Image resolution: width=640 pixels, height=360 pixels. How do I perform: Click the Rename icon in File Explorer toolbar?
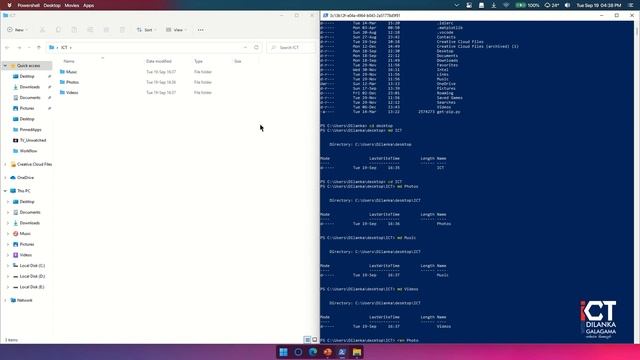point(90,30)
